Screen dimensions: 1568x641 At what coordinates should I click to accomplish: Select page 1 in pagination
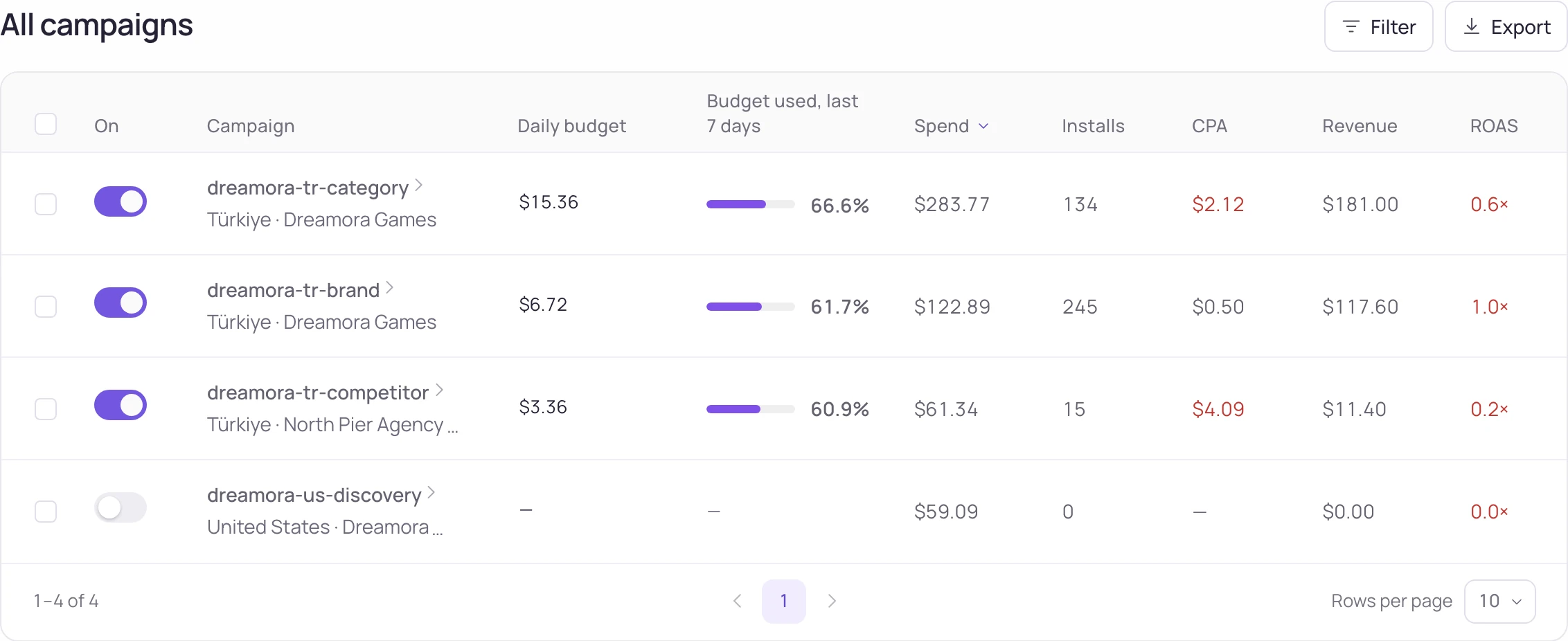click(x=784, y=601)
